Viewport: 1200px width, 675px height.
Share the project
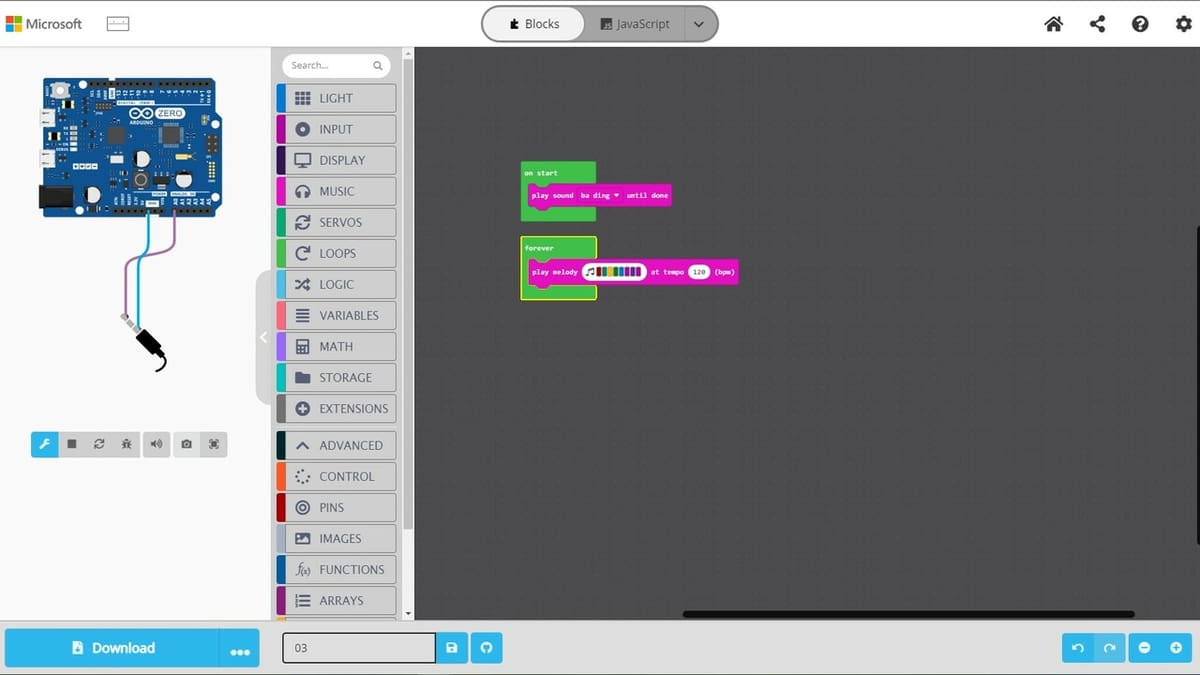pos(1097,24)
